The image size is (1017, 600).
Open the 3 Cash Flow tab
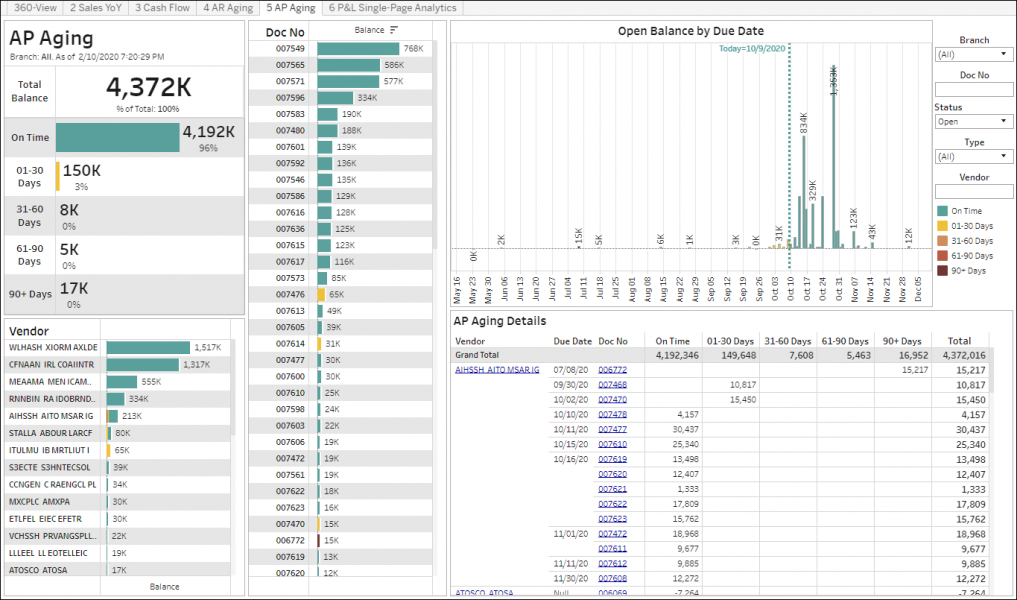click(x=162, y=7)
